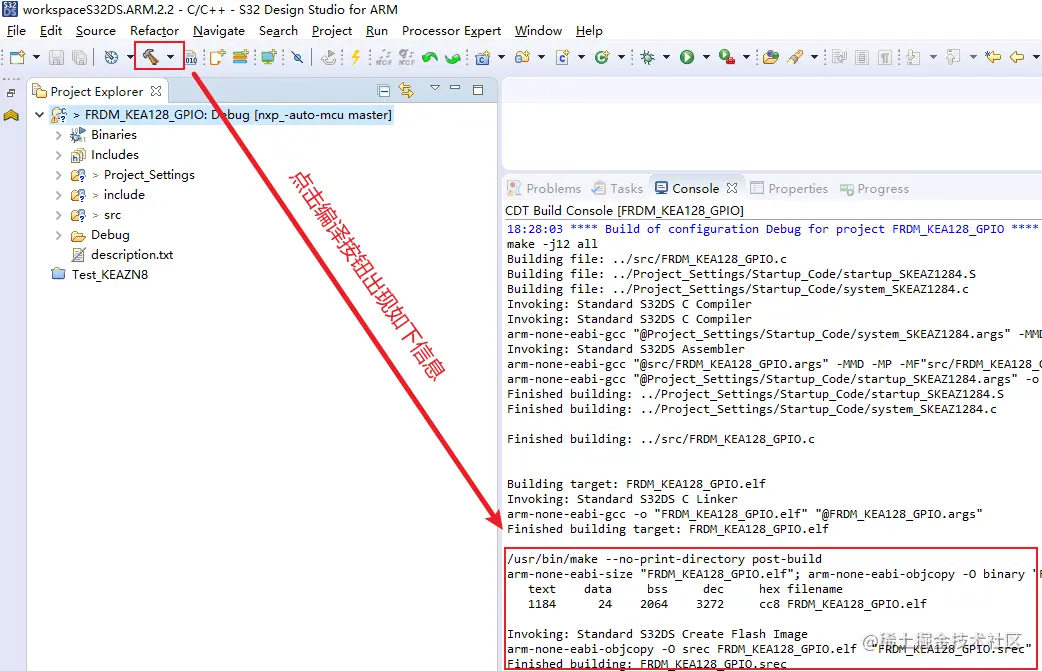Viewport: 1042px width, 671px height.
Task: Click the Search flashlight toolbar icon
Action: (795, 57)
